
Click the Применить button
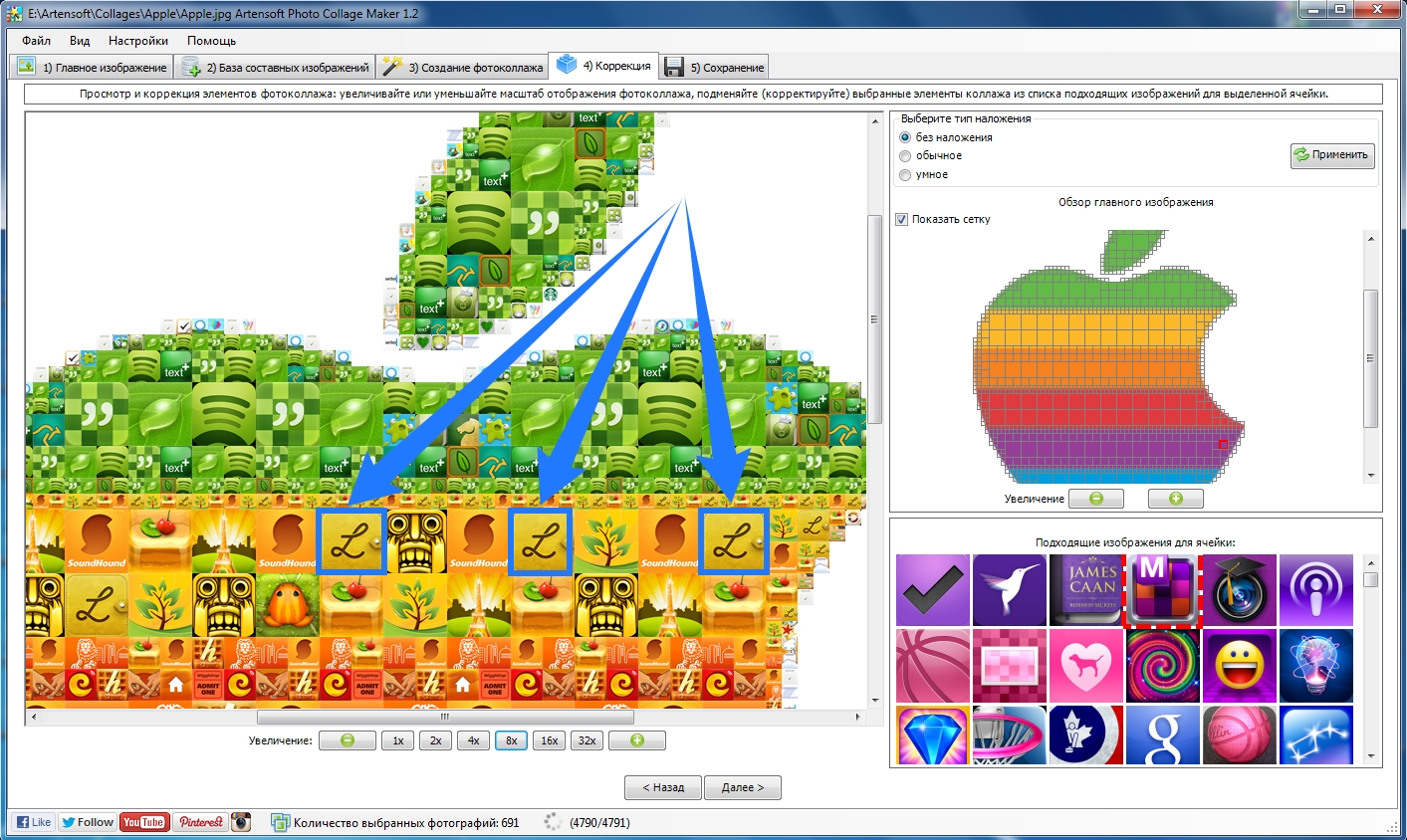pyautogui.click(x=1332, y=155)
